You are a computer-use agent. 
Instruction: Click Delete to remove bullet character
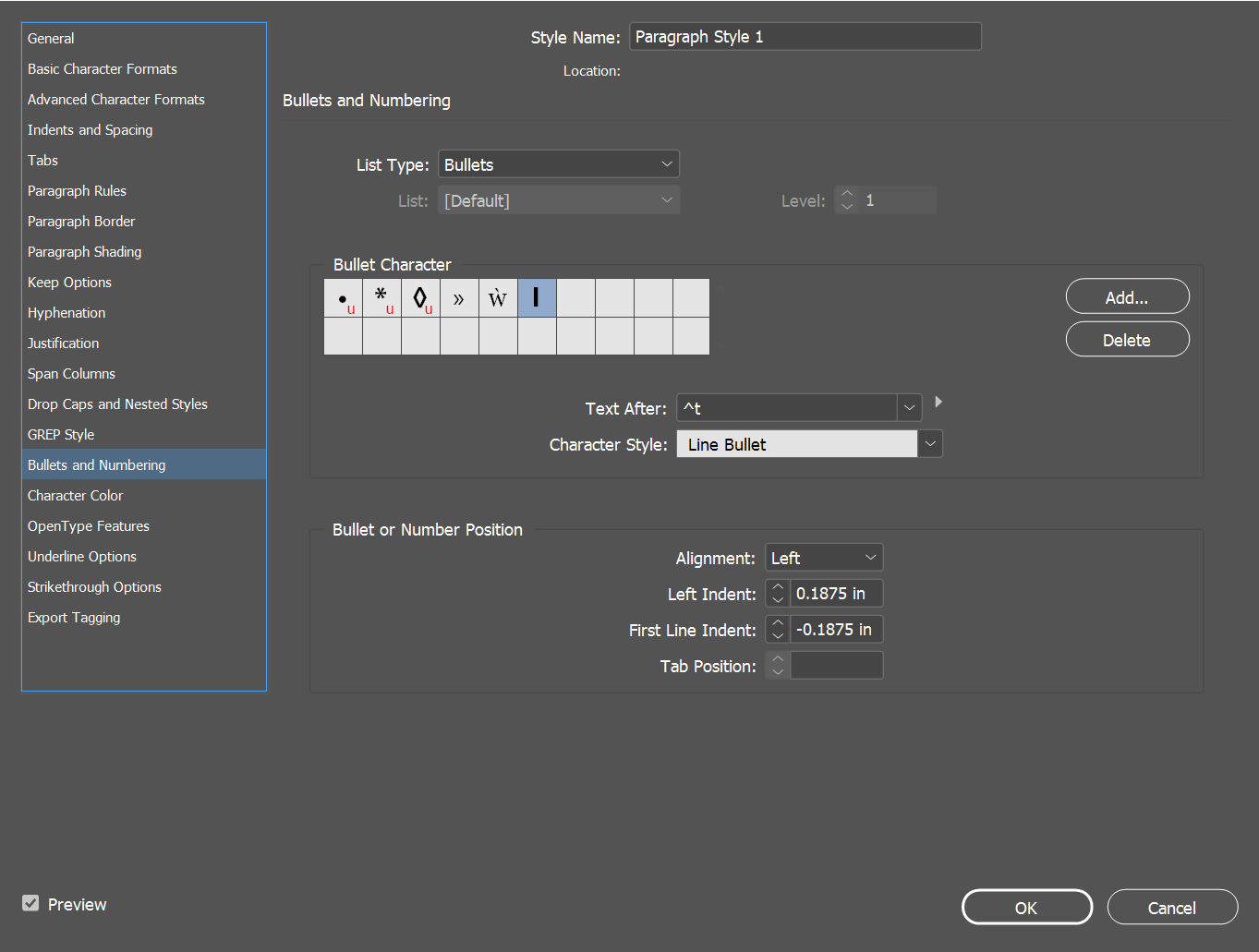[x=1127, y=339]
